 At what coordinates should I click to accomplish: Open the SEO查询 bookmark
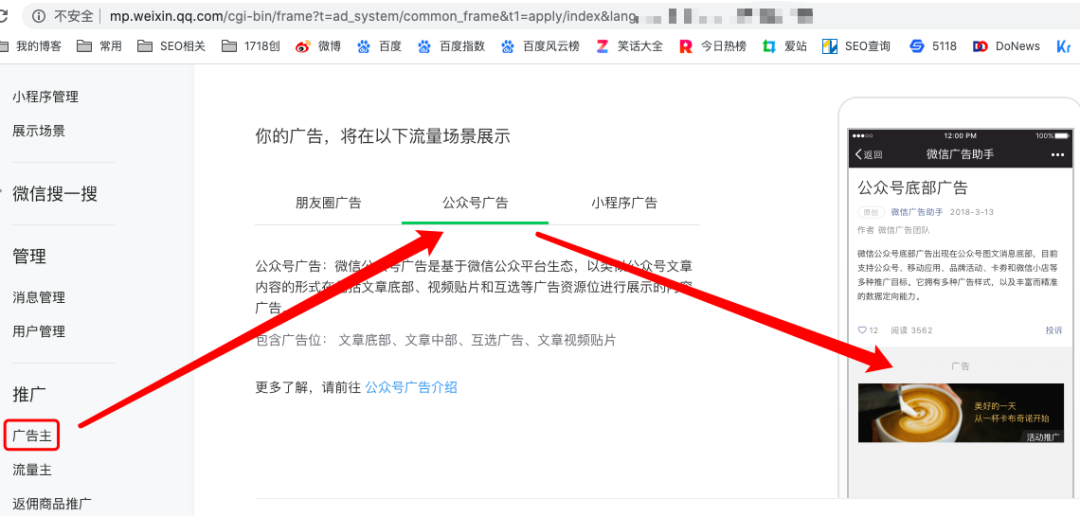[856, 47]
